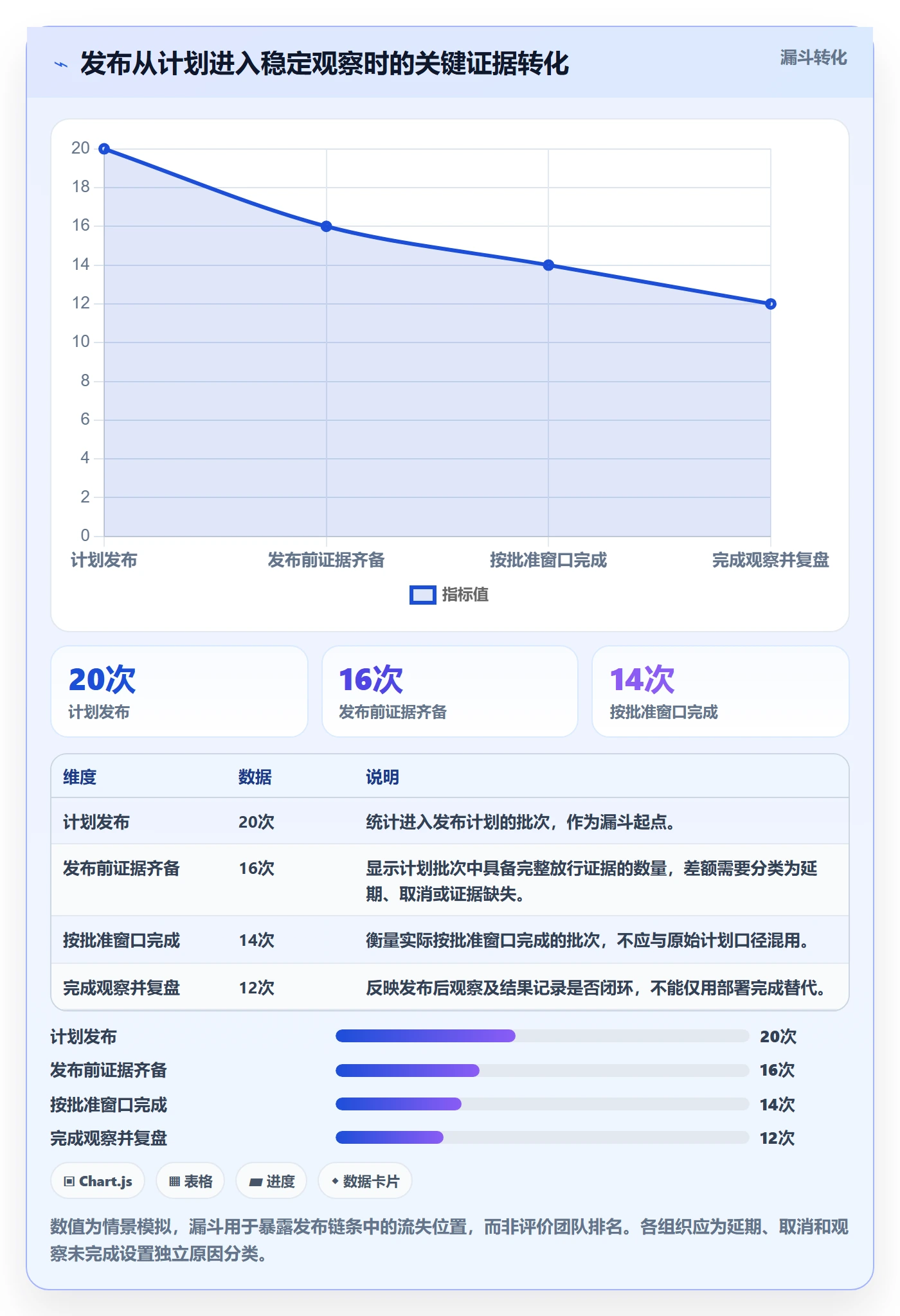The width and height of the screenshot is (900, 1316).
Task: Click the Chart.js tag chip
Action: coord(98,1181)
